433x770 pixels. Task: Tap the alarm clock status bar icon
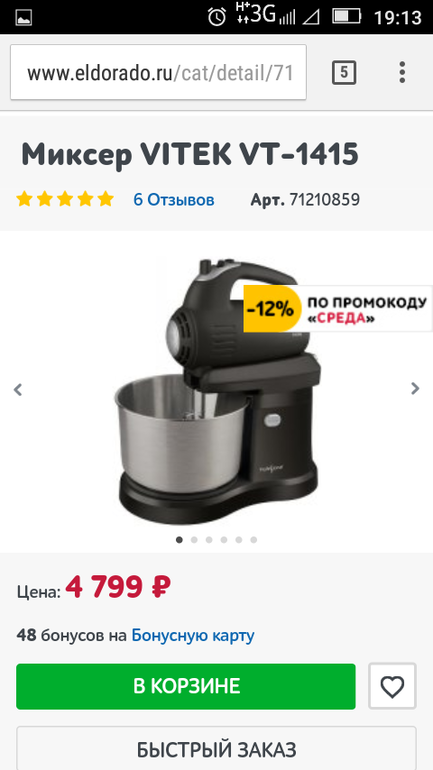[x=216, y=17]
